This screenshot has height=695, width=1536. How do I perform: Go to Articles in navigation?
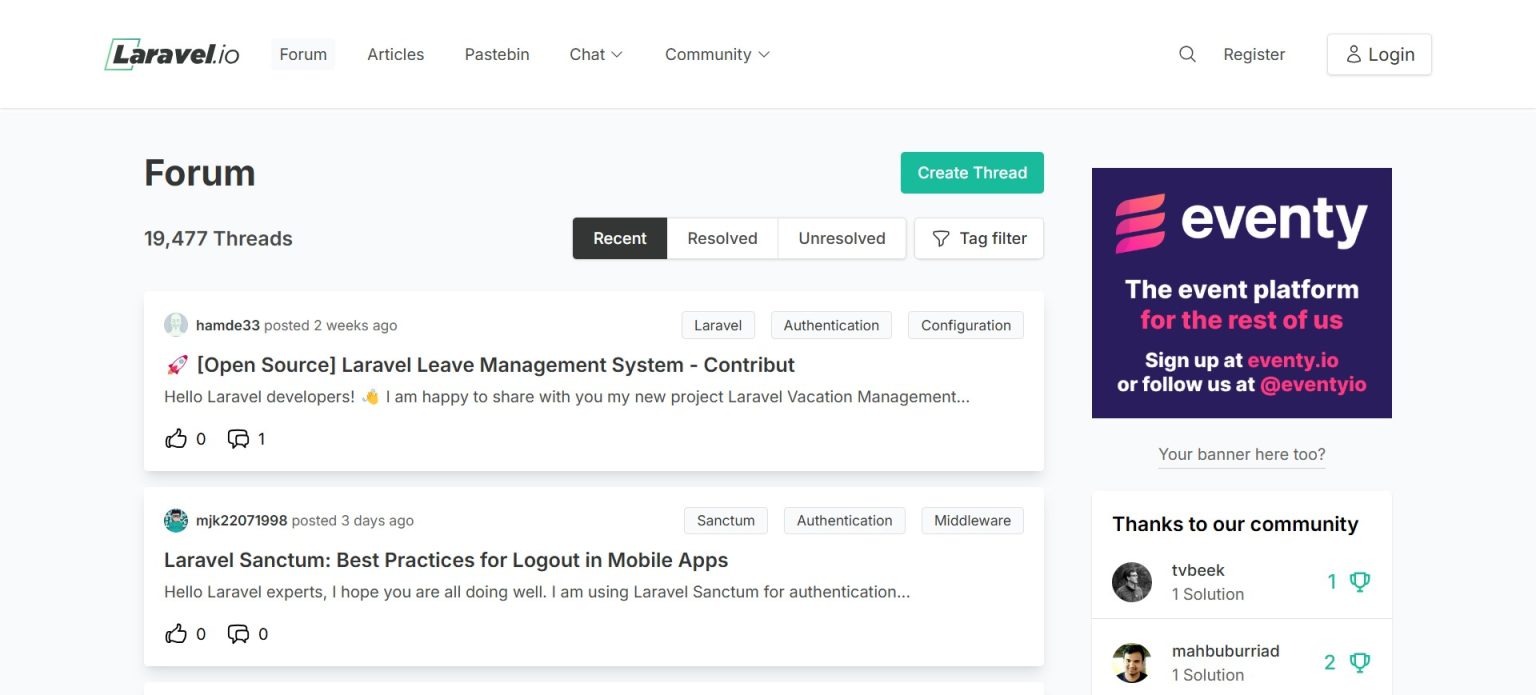395,54
